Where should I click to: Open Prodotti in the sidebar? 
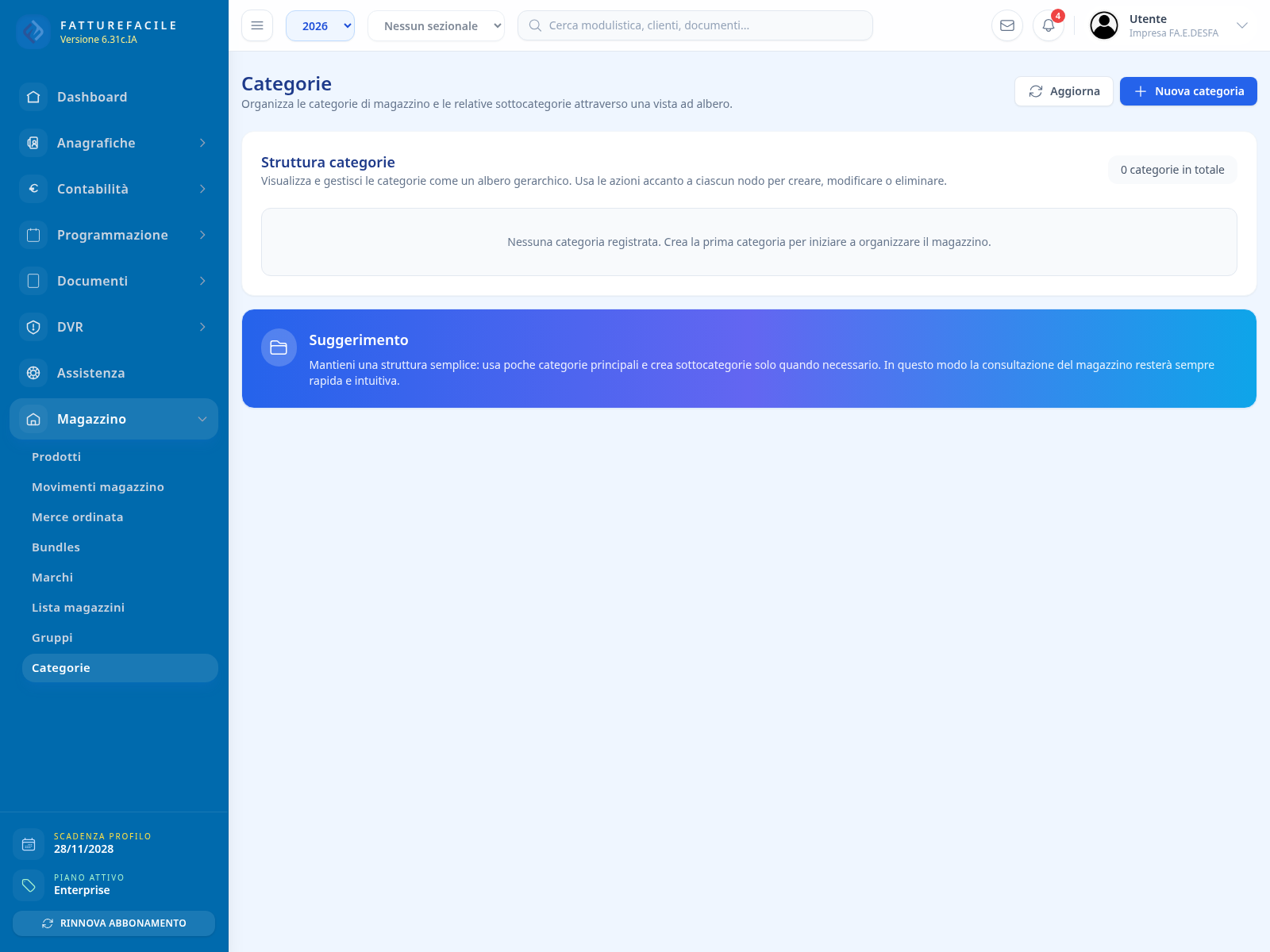coord(56,457)
